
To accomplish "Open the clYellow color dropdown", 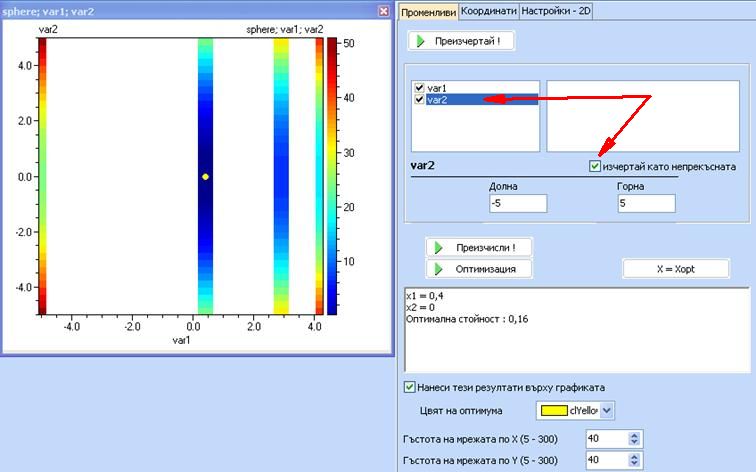I will [x=607, y=410].
